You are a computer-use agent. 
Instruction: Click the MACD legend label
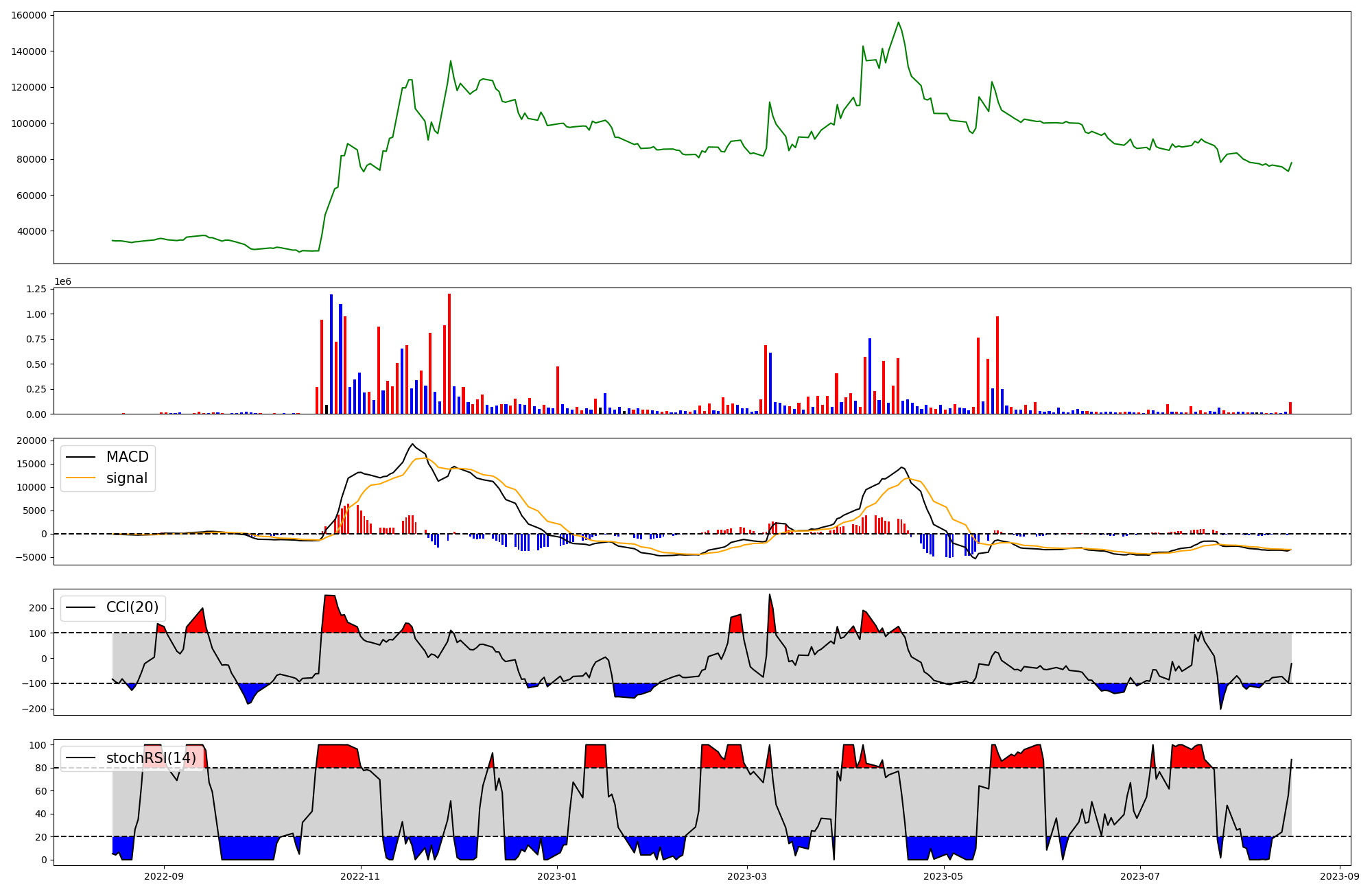[127, 457]
